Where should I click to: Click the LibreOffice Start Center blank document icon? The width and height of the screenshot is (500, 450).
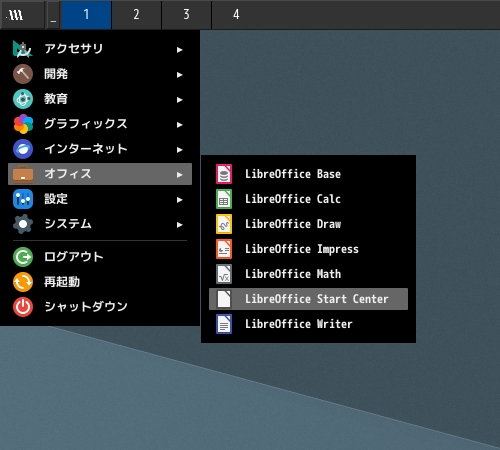(224, 299)
